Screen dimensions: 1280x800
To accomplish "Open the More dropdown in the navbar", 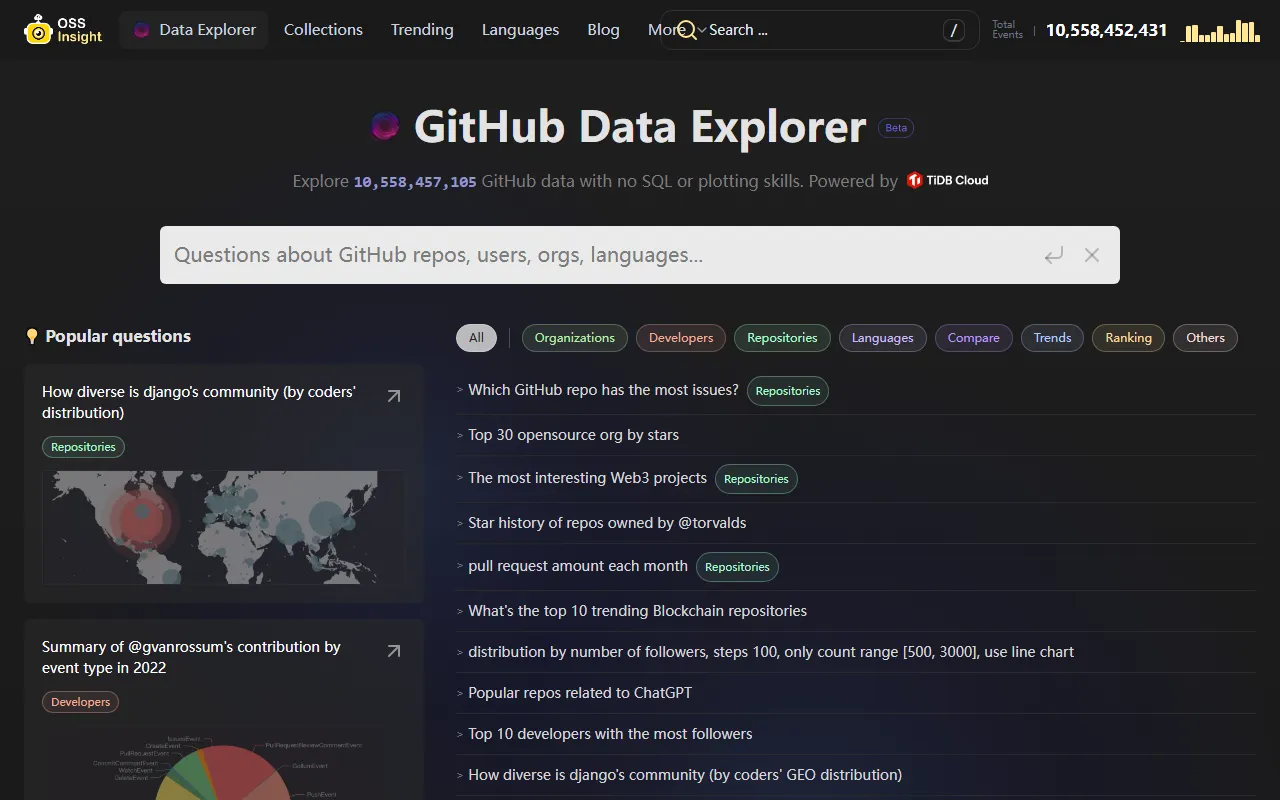I will point(664,30).
